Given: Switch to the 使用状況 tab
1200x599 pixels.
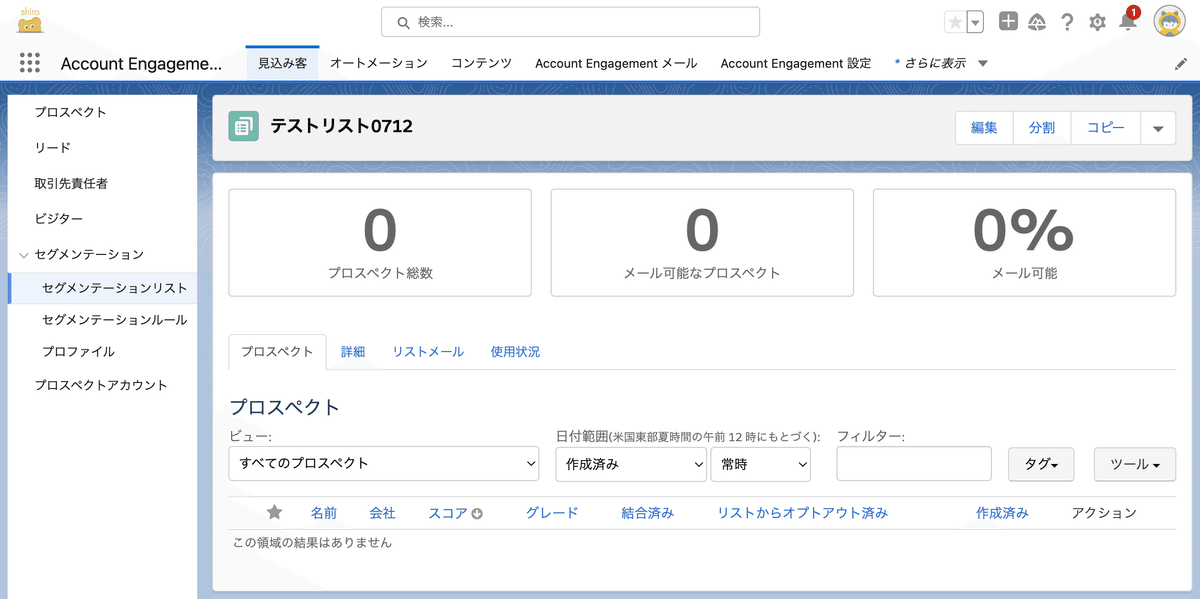Looking at the screenshot, I should tap(515, 352).
